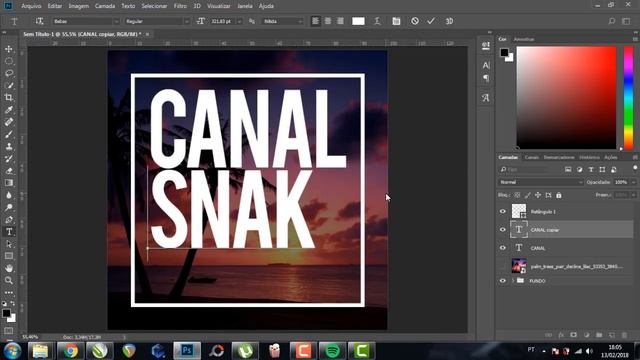
Task: Toggle lock image pixels brush icon
Action: pyautogui.click(x=528, y=195)
